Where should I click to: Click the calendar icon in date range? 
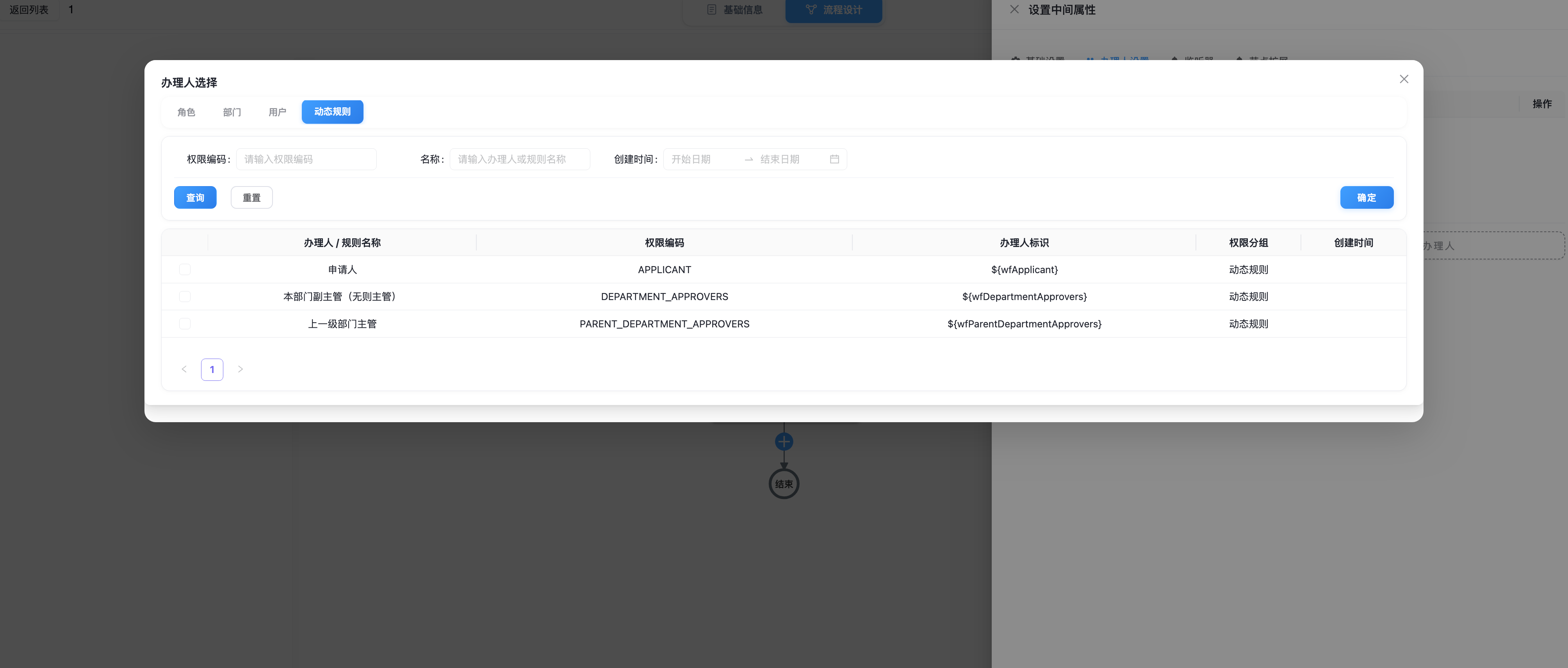(x=834, y=160)
